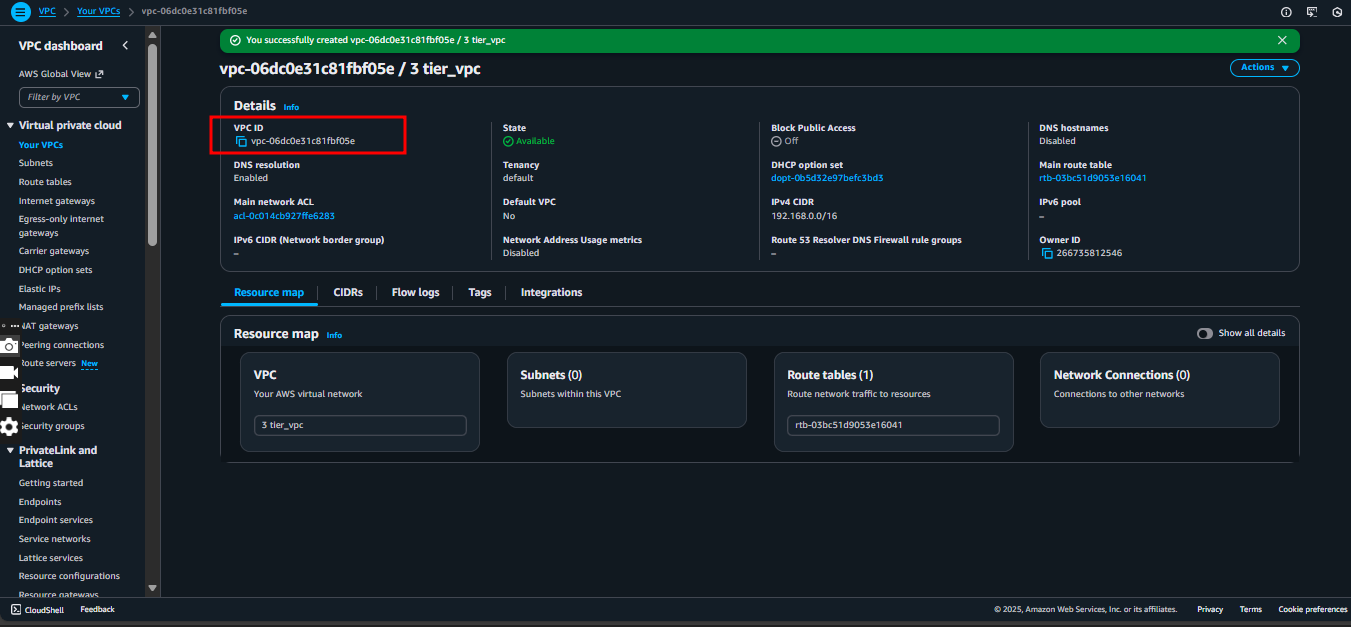Screen dimensions: 1351x627
Task: Open the Privacy link in footer
Action: click(1210, 609)
